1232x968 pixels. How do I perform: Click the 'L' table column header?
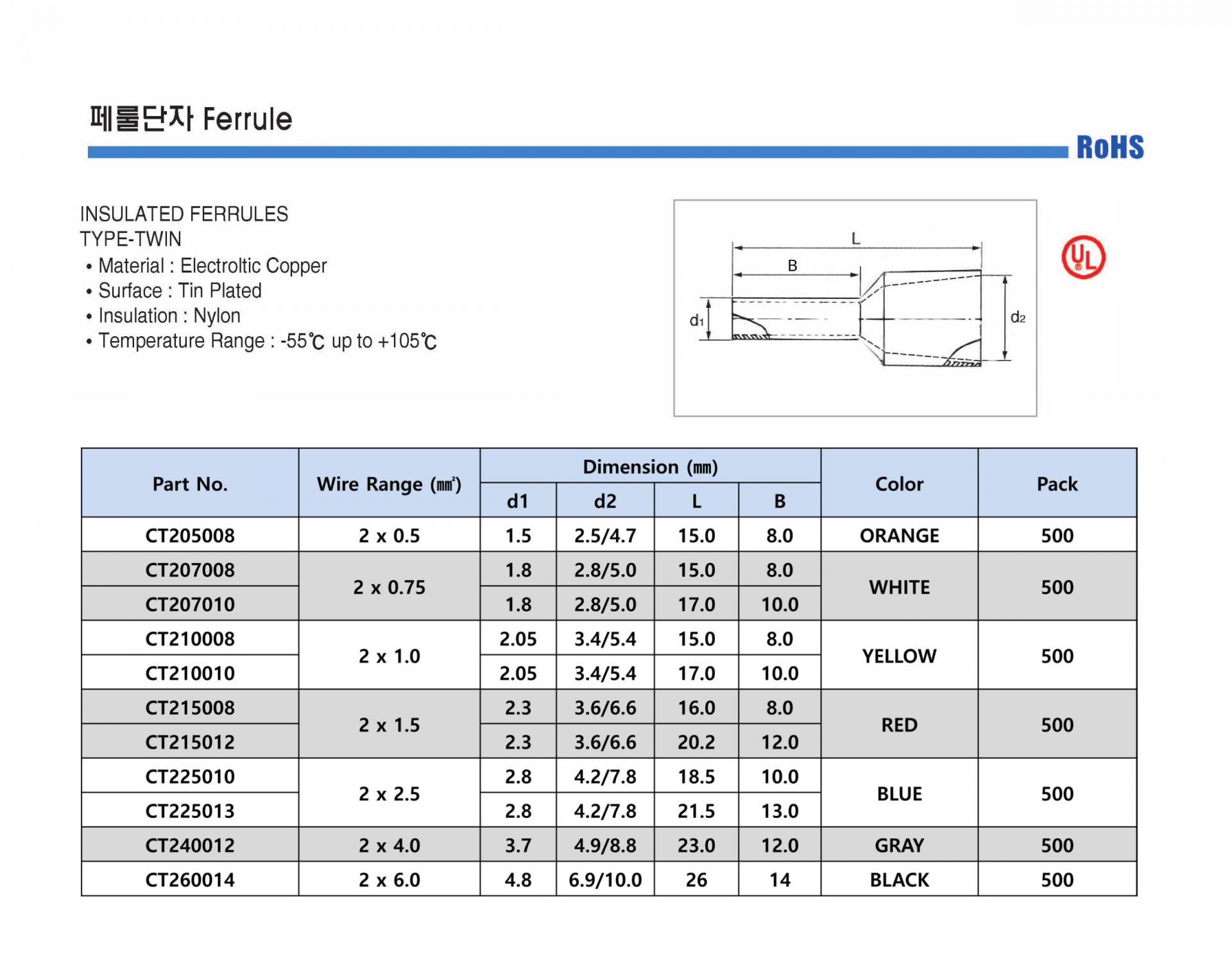696,500
